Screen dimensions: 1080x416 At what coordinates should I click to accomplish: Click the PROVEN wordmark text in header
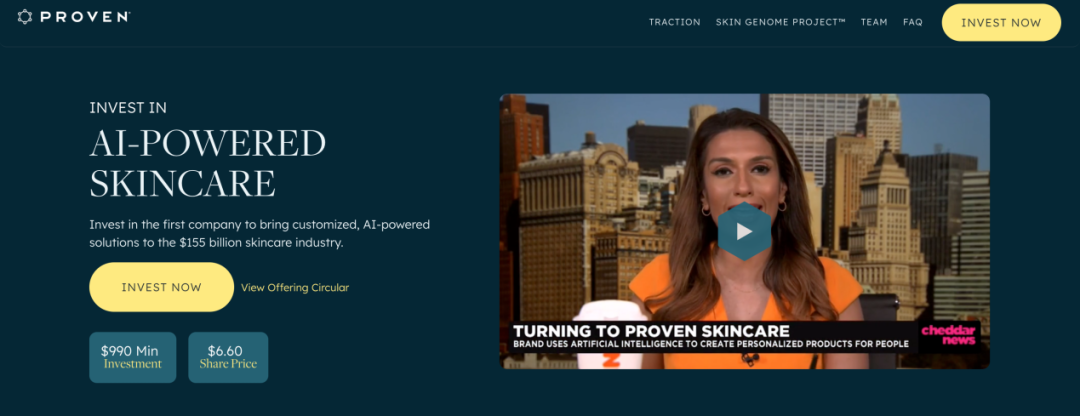point(84,17)
